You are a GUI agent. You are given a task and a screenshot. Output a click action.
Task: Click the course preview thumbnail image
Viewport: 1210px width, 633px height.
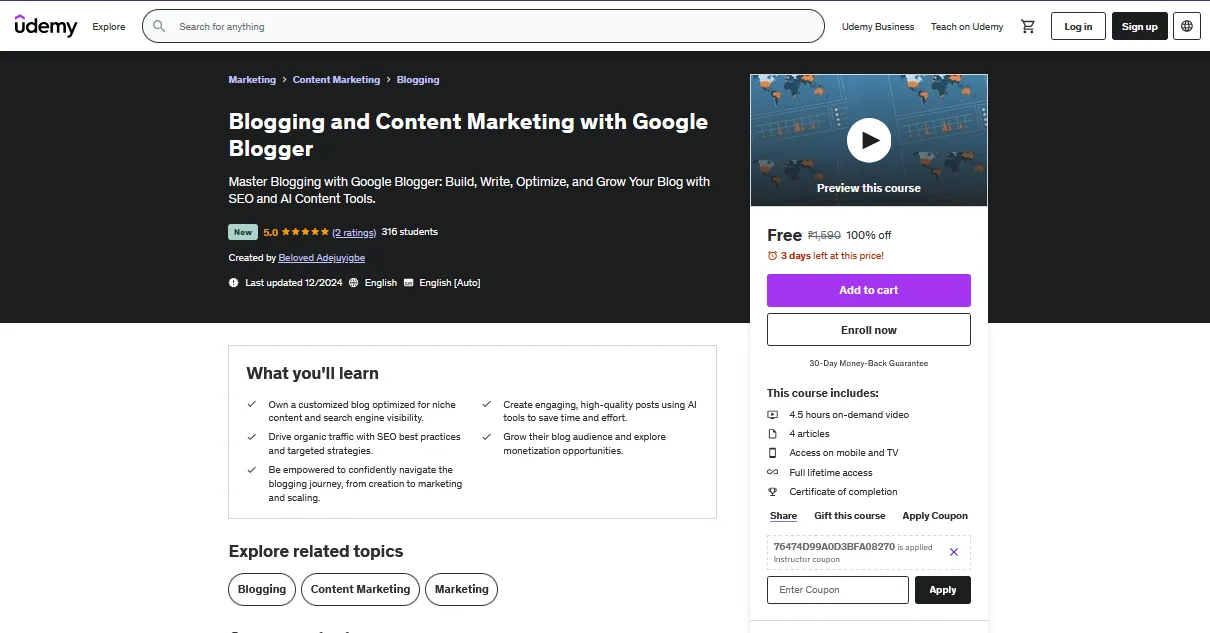[869, 140]
